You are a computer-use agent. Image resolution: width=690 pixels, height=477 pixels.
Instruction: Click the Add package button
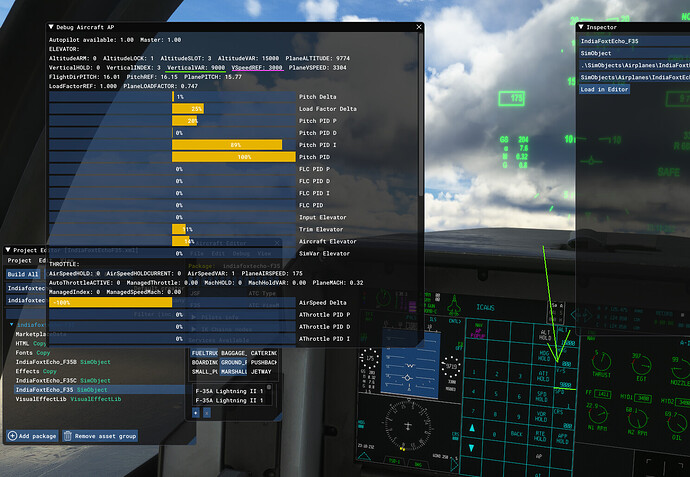[32, 436]
